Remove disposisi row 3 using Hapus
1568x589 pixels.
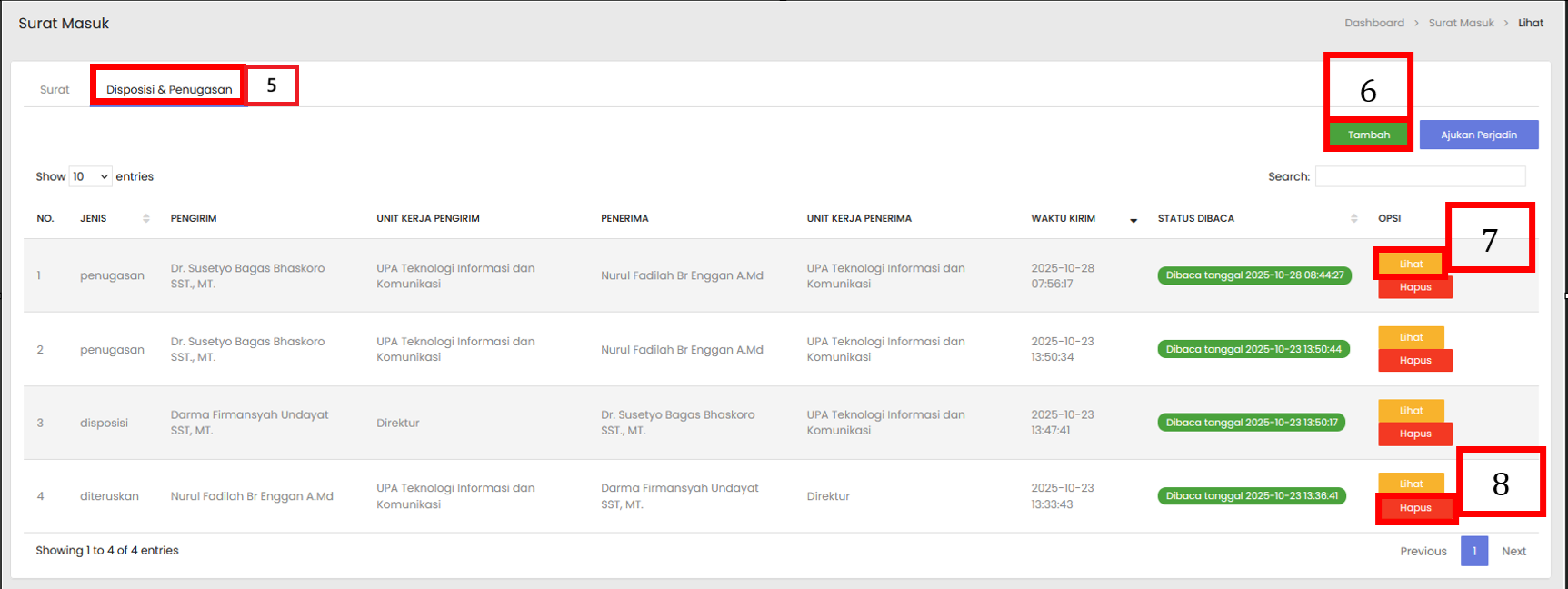click(x=1414, y=434)
